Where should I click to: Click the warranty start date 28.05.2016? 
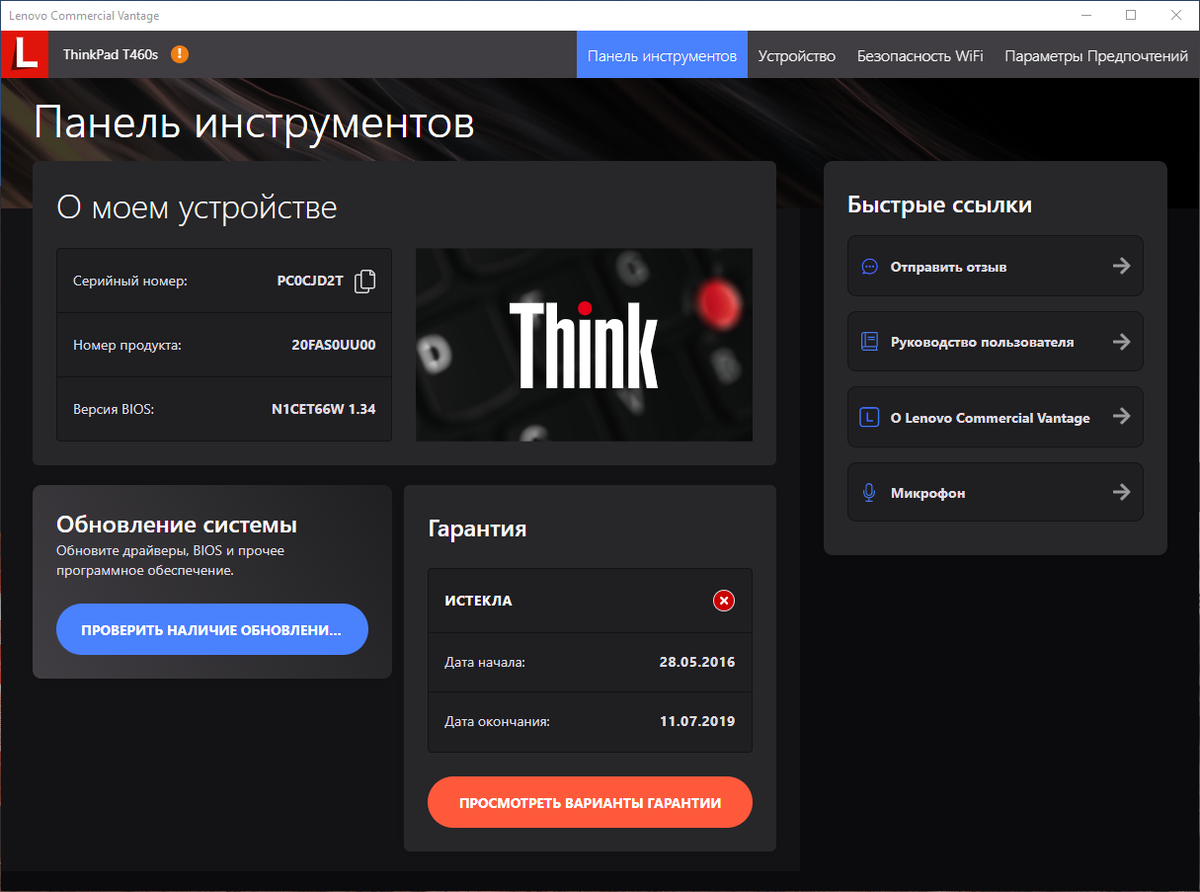pos(697,662)
